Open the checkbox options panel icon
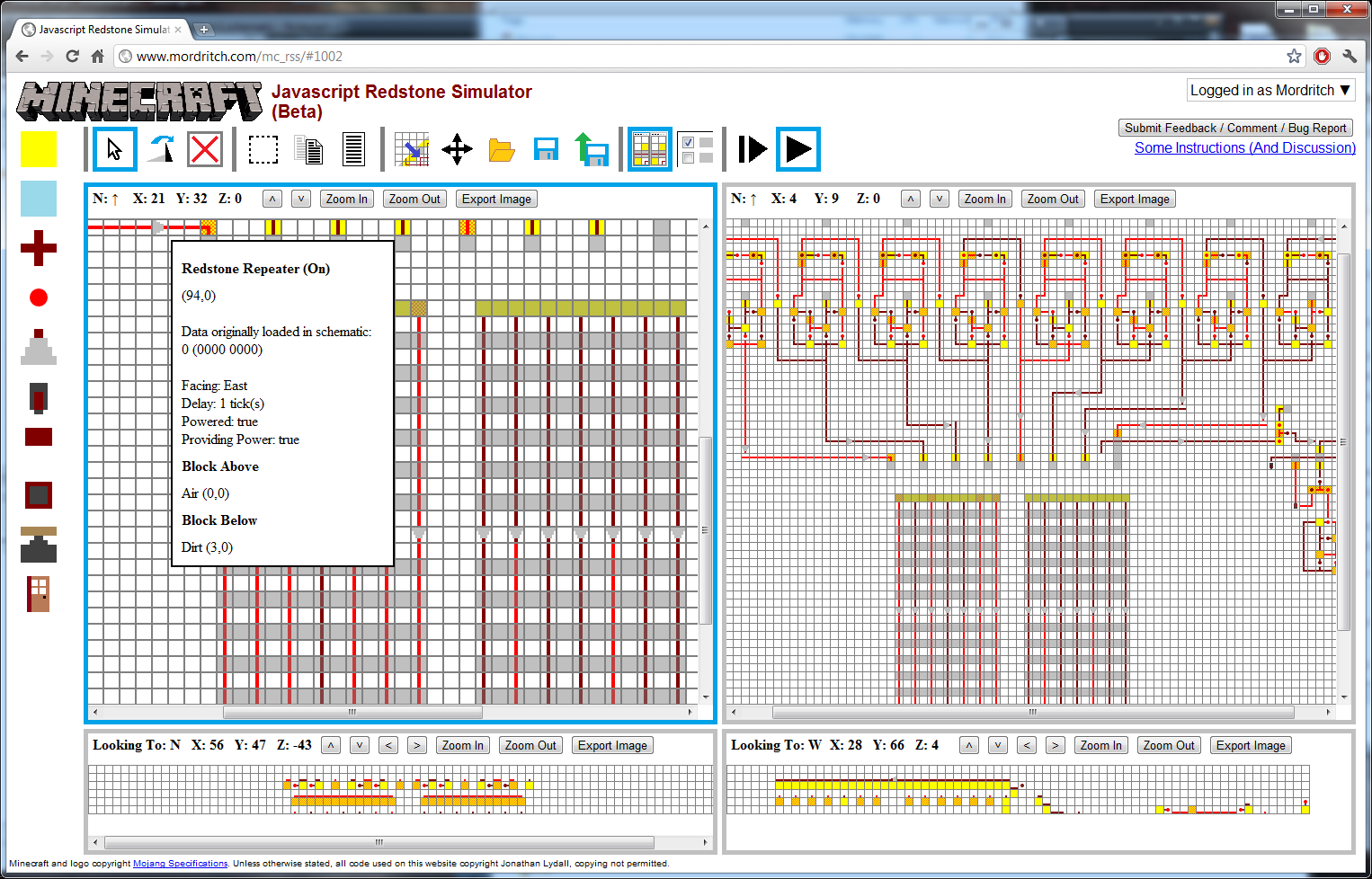1372x879 pixels. [697, 150]
